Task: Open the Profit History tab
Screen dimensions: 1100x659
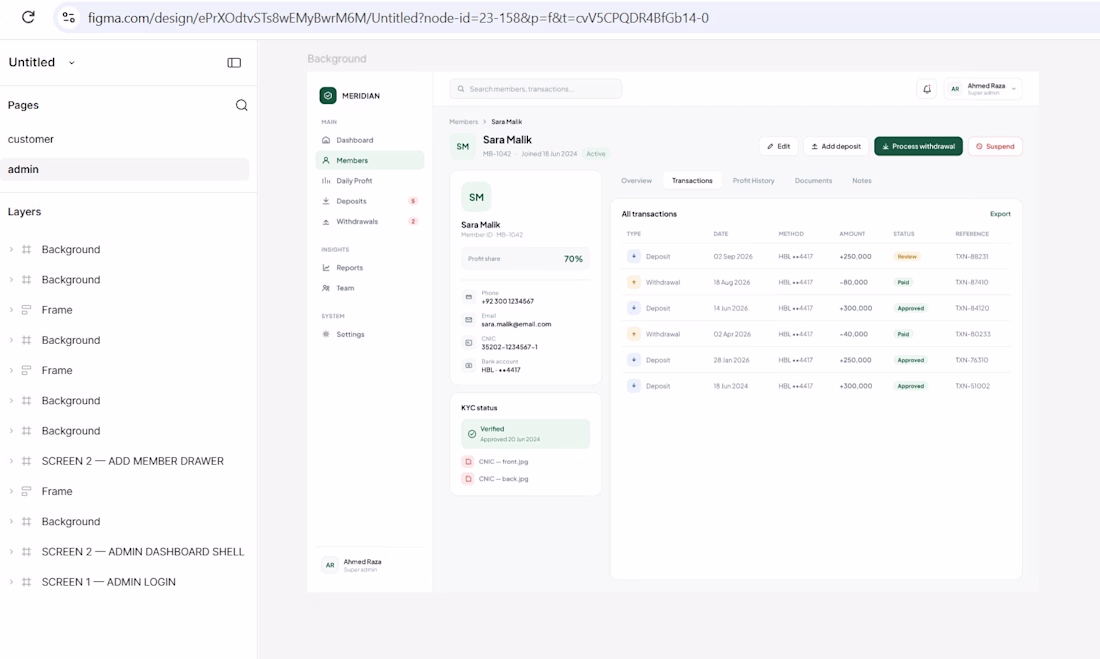Action: pos(753,181)
